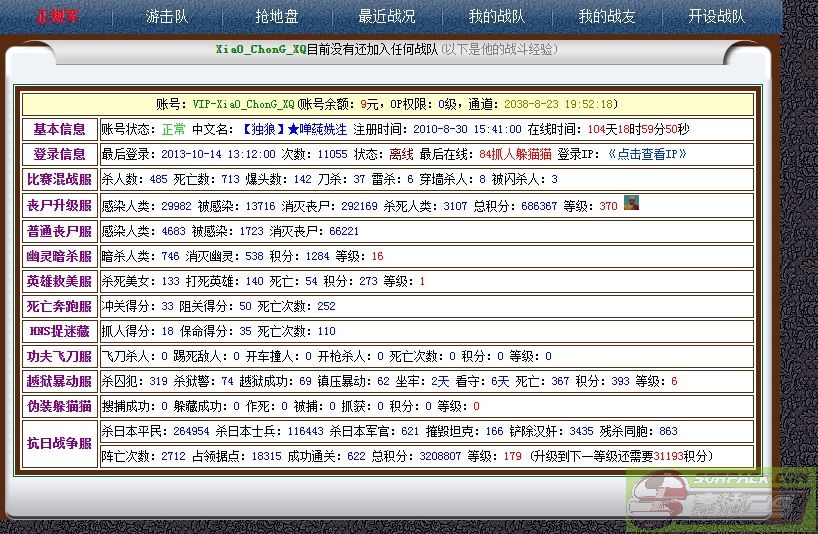Screen dimensions: 818x534
Task: Open the 最近战况 page
Action: coord(386,17)
